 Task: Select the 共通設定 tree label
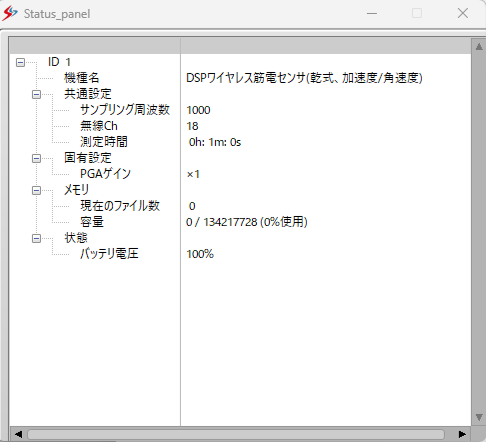click(x=88, y=94)
